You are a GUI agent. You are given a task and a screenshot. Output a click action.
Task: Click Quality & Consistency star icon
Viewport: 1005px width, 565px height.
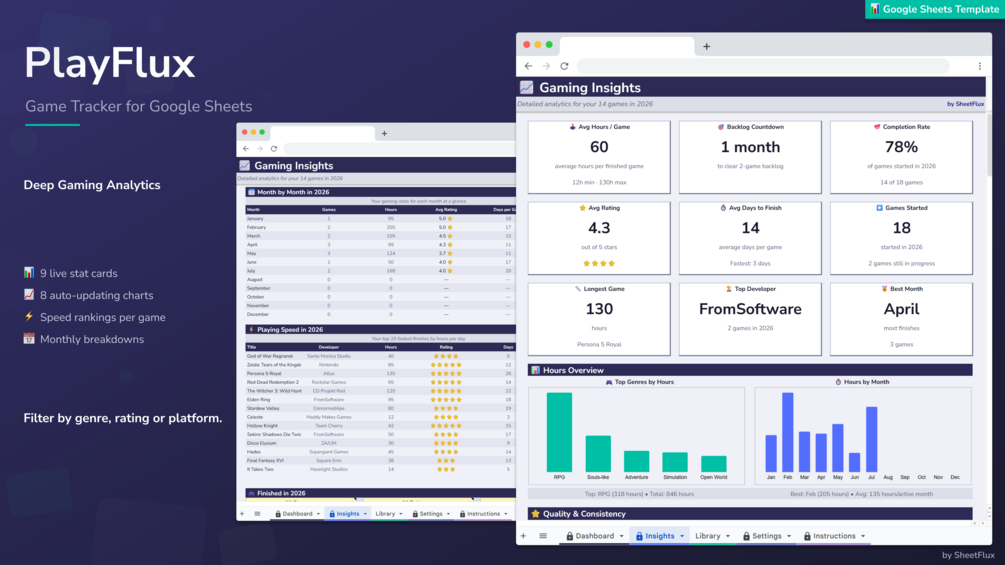point(535,514)
